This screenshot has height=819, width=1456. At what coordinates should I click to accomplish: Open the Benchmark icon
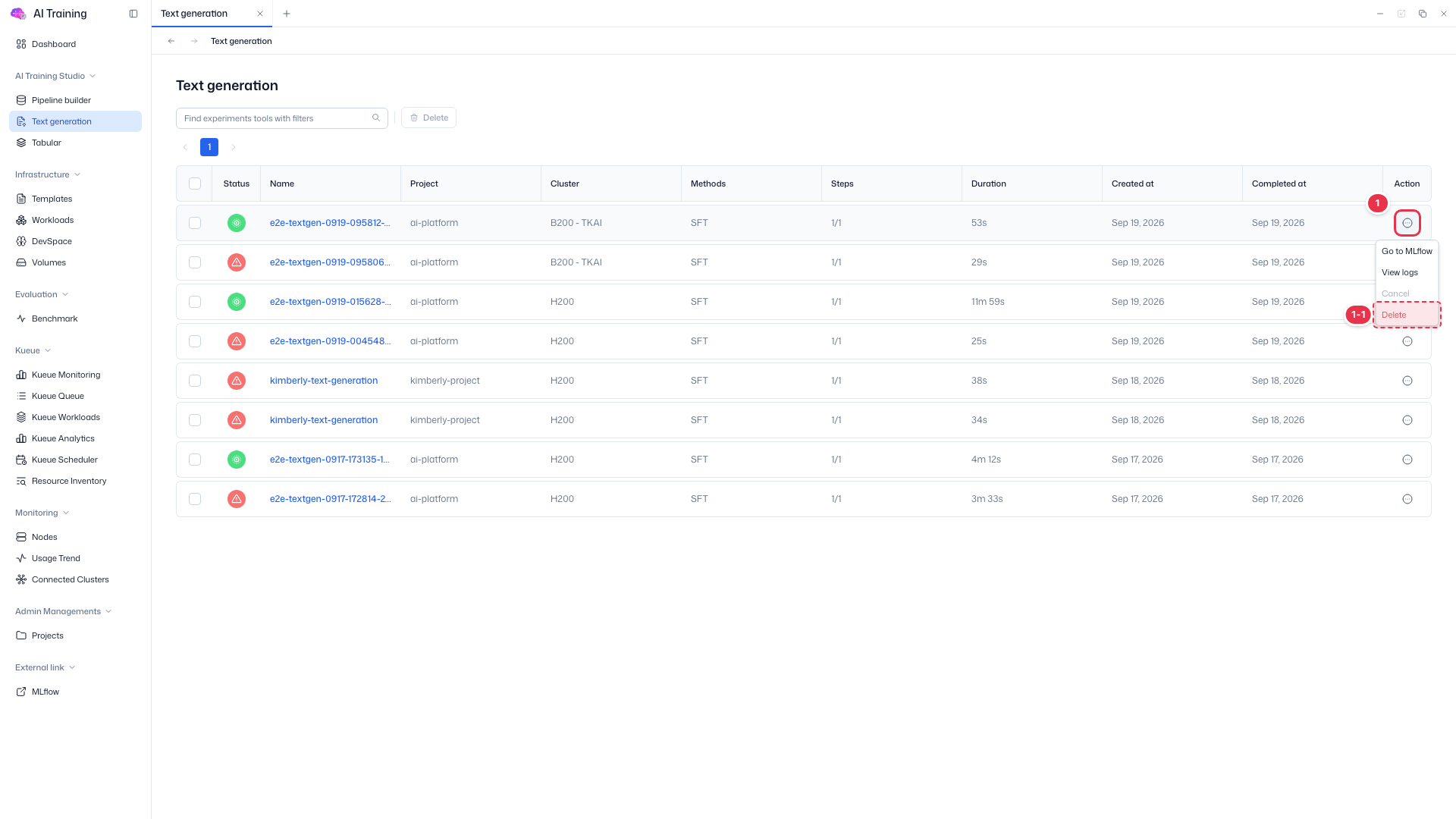coord(21,318)
